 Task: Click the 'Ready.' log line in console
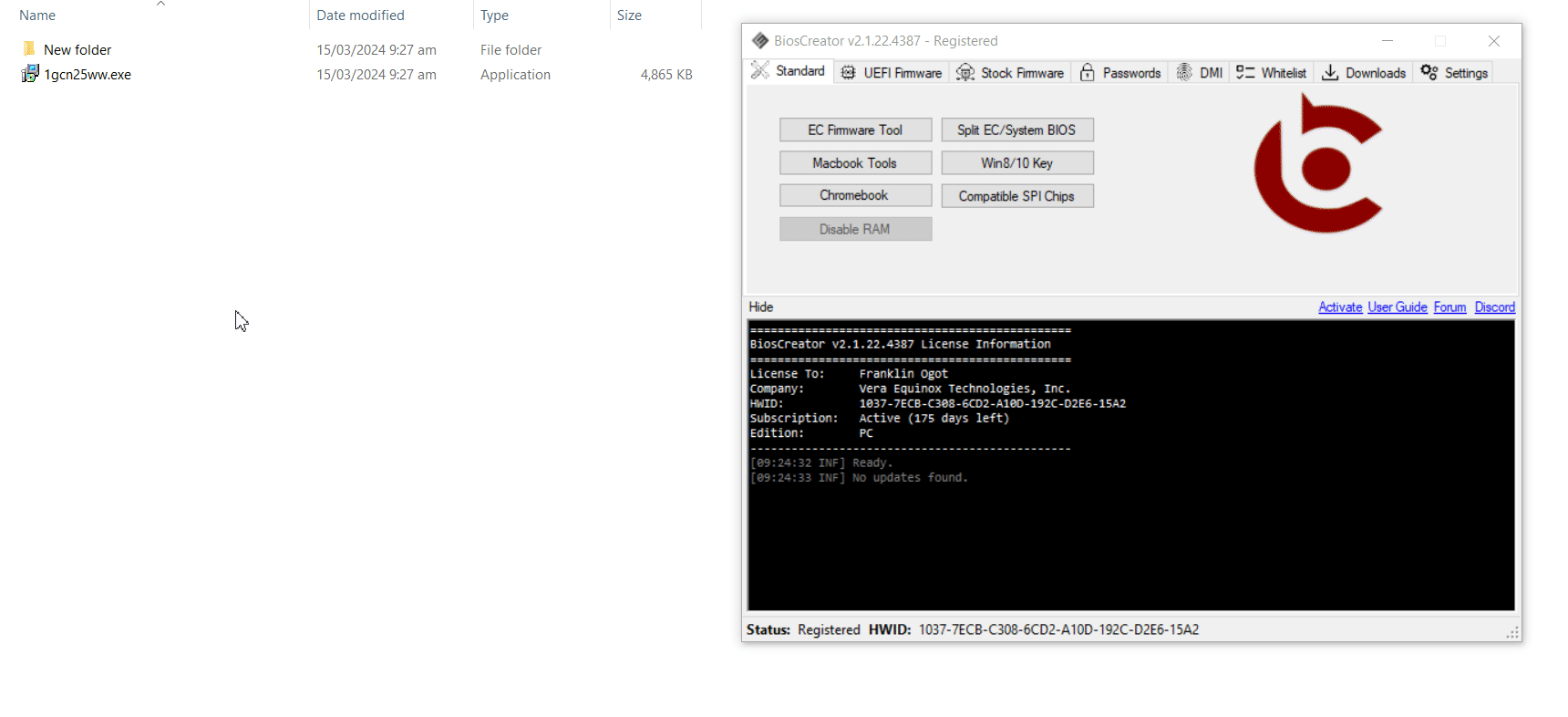tap(820, 462)
